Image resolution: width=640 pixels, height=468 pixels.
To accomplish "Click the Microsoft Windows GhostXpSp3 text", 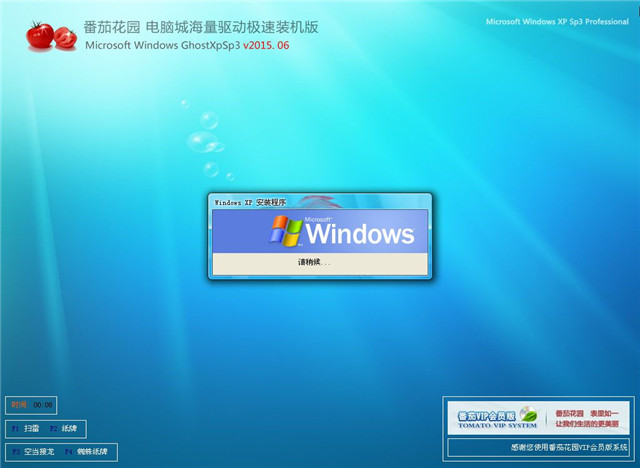I will [x=162, y=45].
